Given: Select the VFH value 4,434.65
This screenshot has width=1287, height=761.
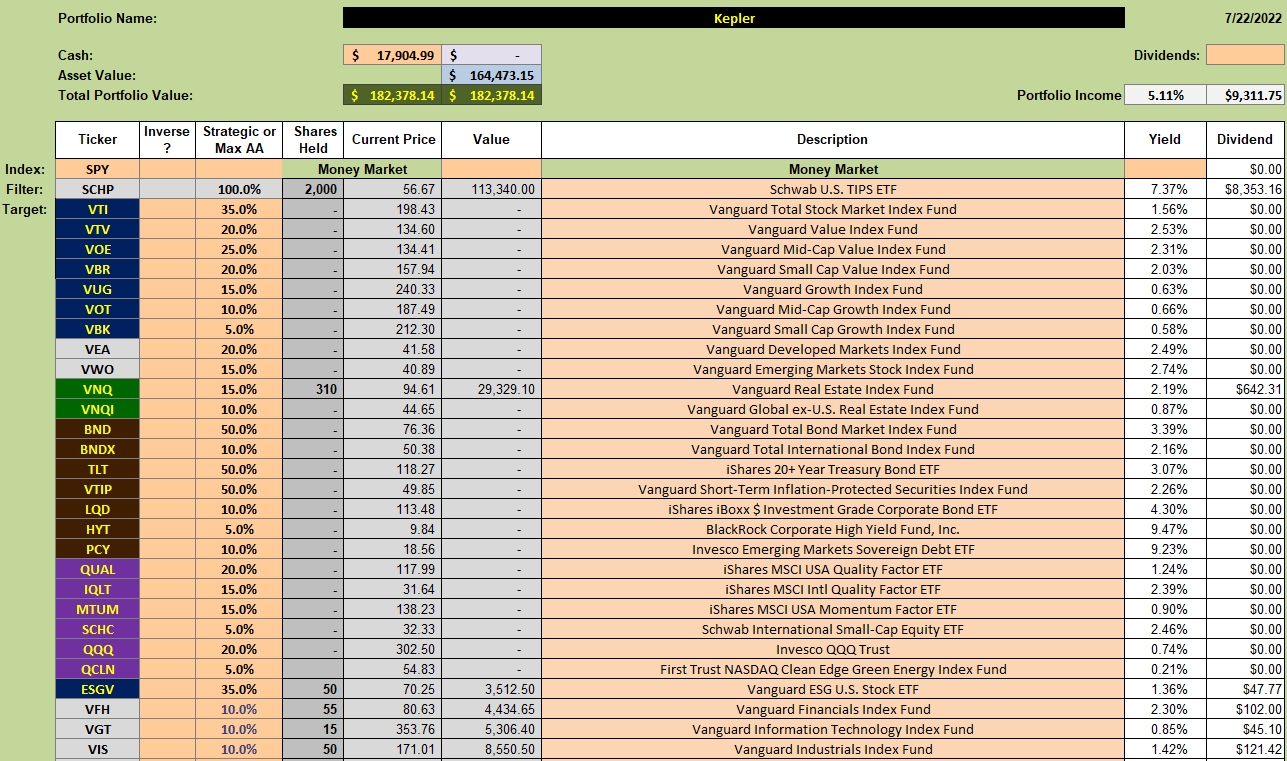Looking at the screenshot, I should coord(491,709).
